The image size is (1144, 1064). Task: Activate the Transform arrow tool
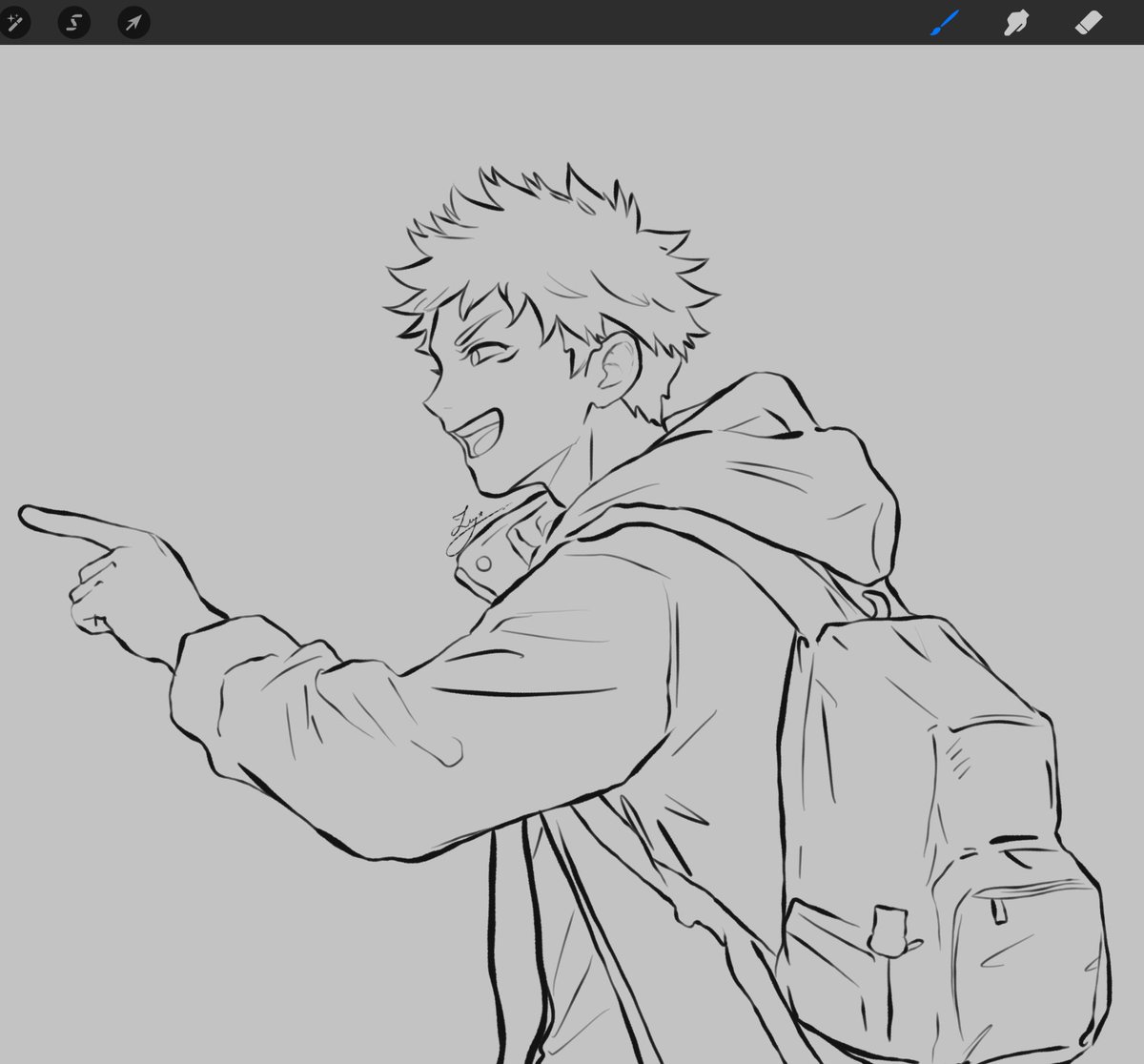(x=133, y=22)
